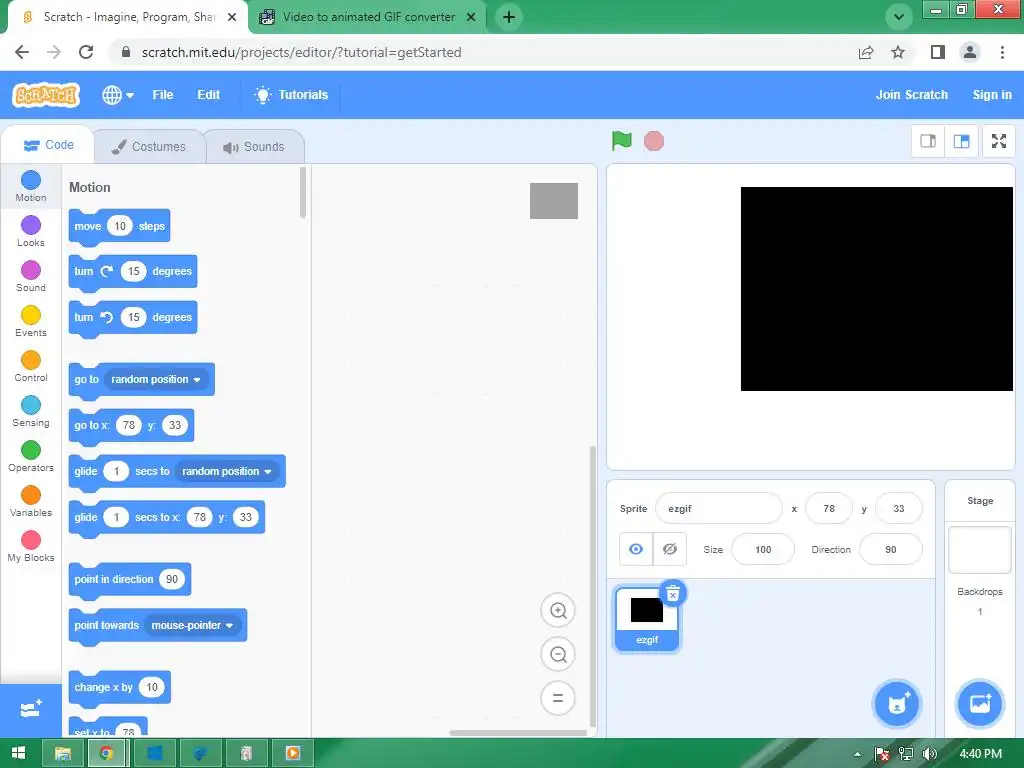Share this page from address bar
1024x768 pixels.
coord(866,52)
